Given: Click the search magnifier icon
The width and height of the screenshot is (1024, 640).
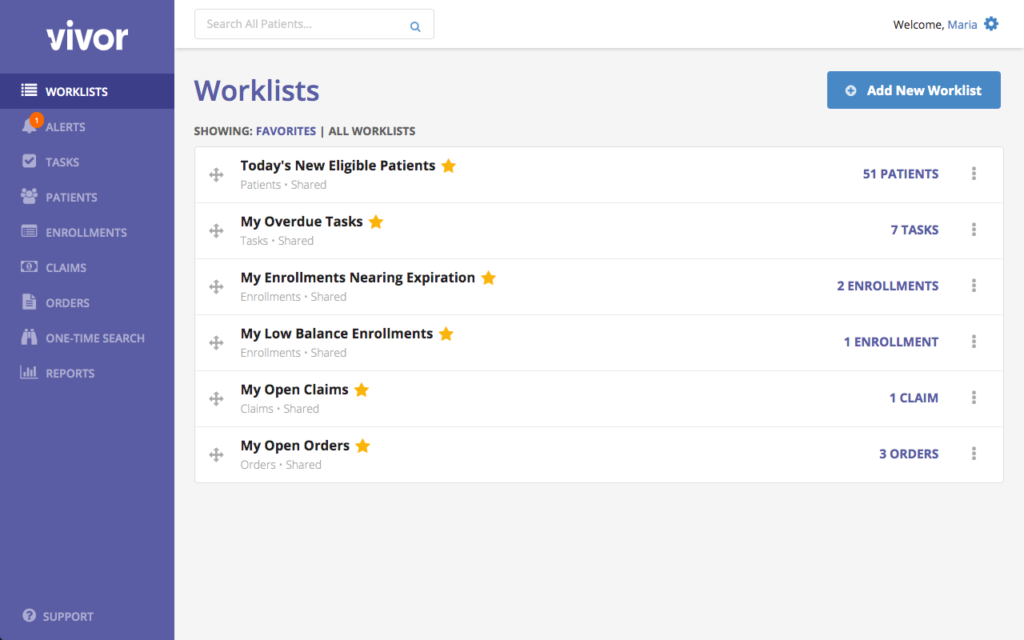Looking at the screenshot, I should click(415, 27).
